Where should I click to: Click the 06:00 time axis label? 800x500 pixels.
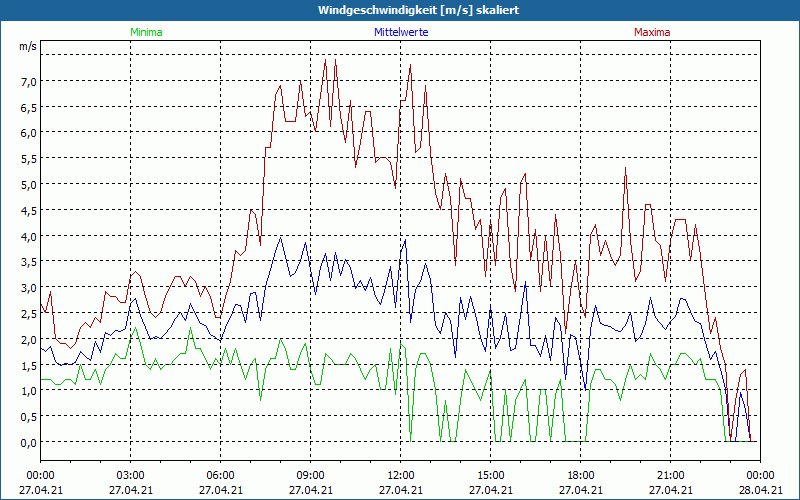tap(220, 475)
